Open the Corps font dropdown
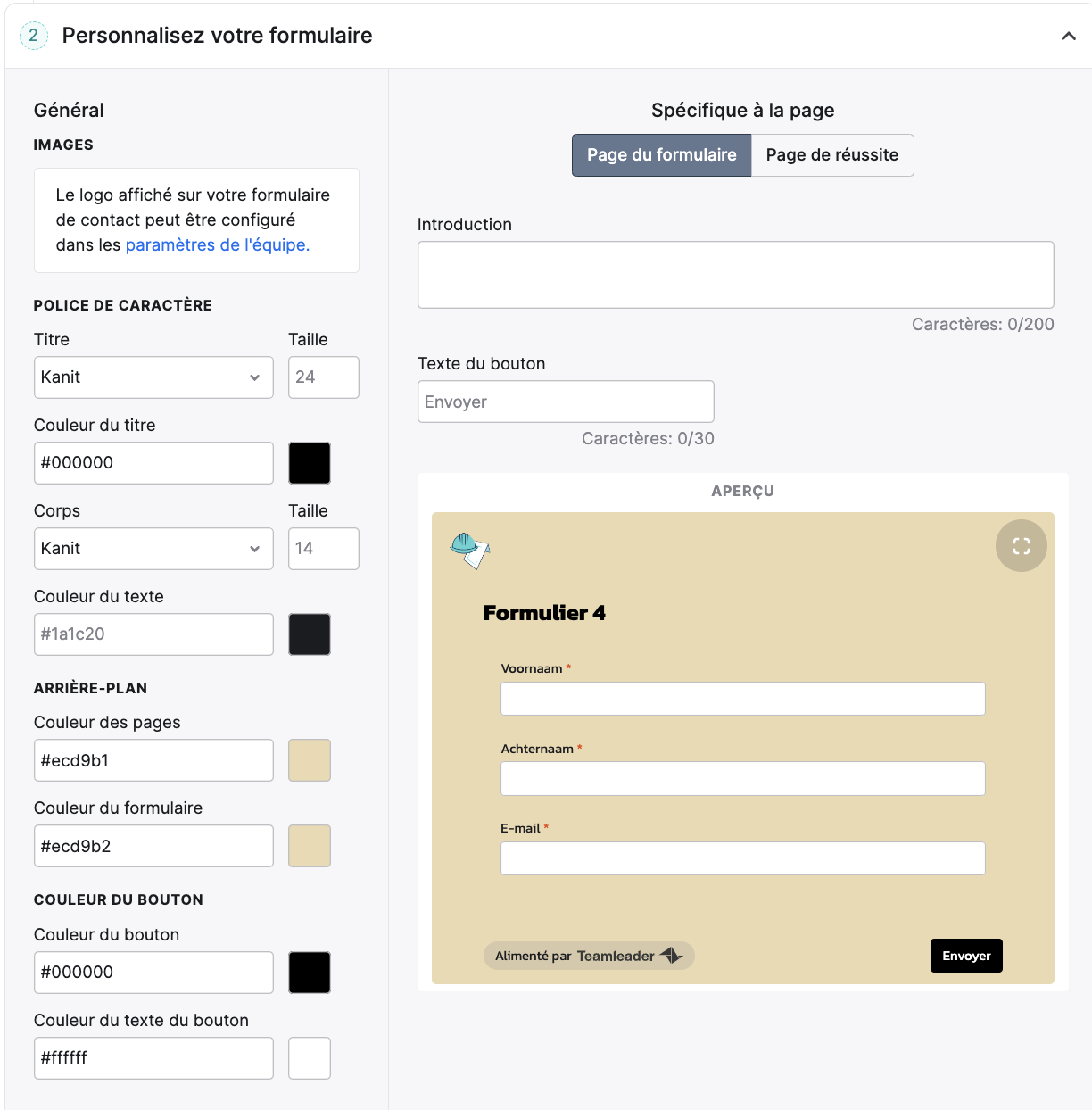This screenshot has height=1110, width=1092. pos(153,549)
